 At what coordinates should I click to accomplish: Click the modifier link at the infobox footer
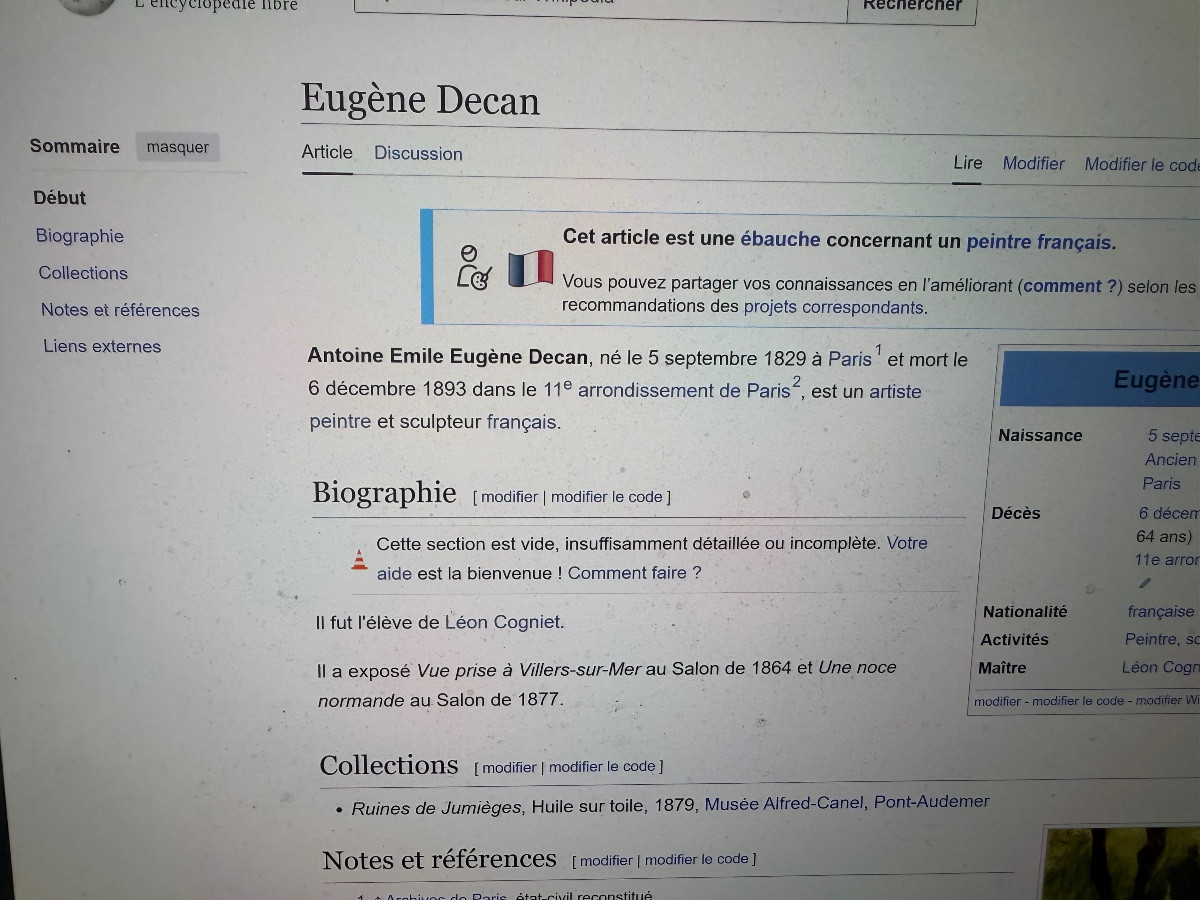click(x=998, y=701)
